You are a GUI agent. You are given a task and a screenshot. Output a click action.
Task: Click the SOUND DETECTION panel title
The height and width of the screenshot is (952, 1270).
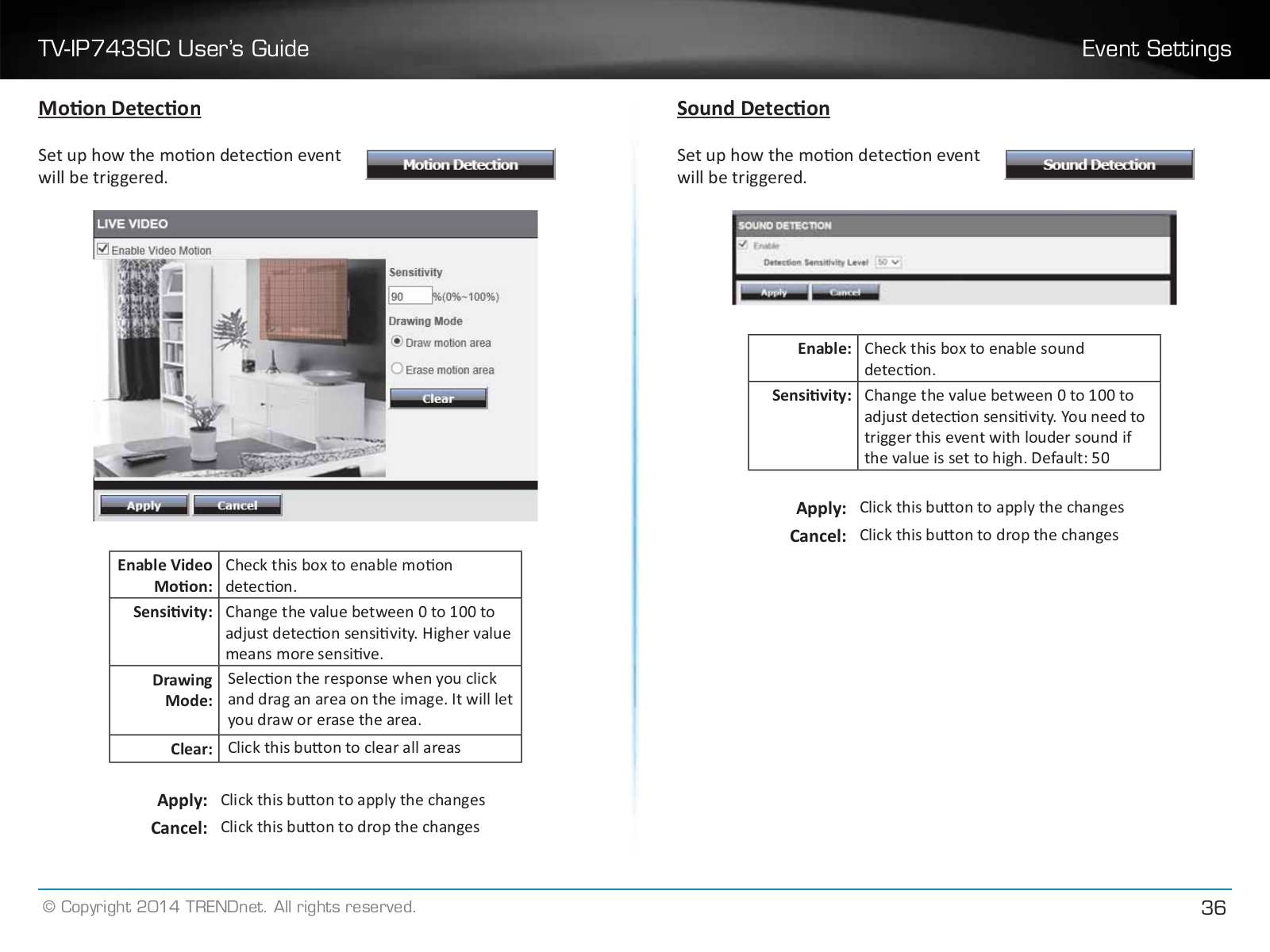(x=785, y=225)
